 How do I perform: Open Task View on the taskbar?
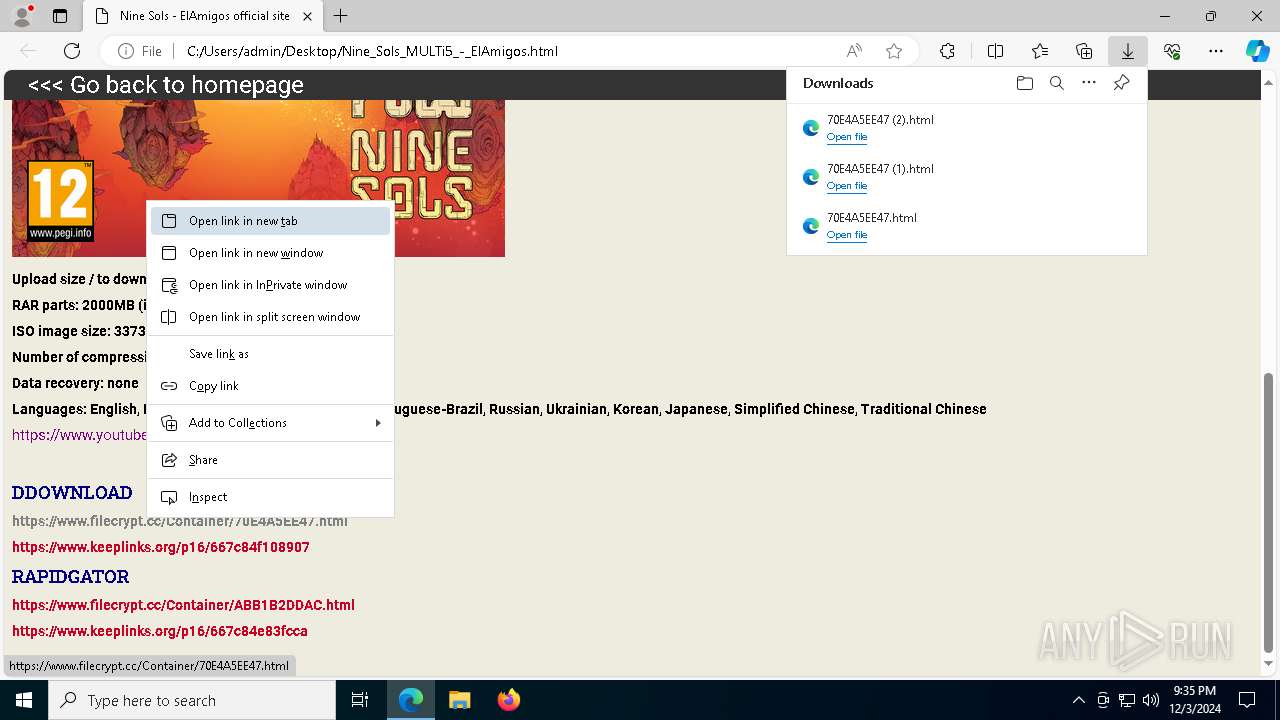click(x=360, y=700)
